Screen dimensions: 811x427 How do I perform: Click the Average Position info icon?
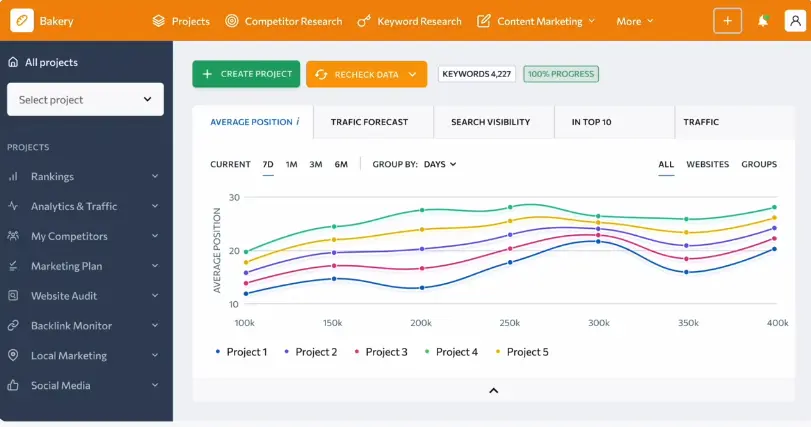point(298,121)
